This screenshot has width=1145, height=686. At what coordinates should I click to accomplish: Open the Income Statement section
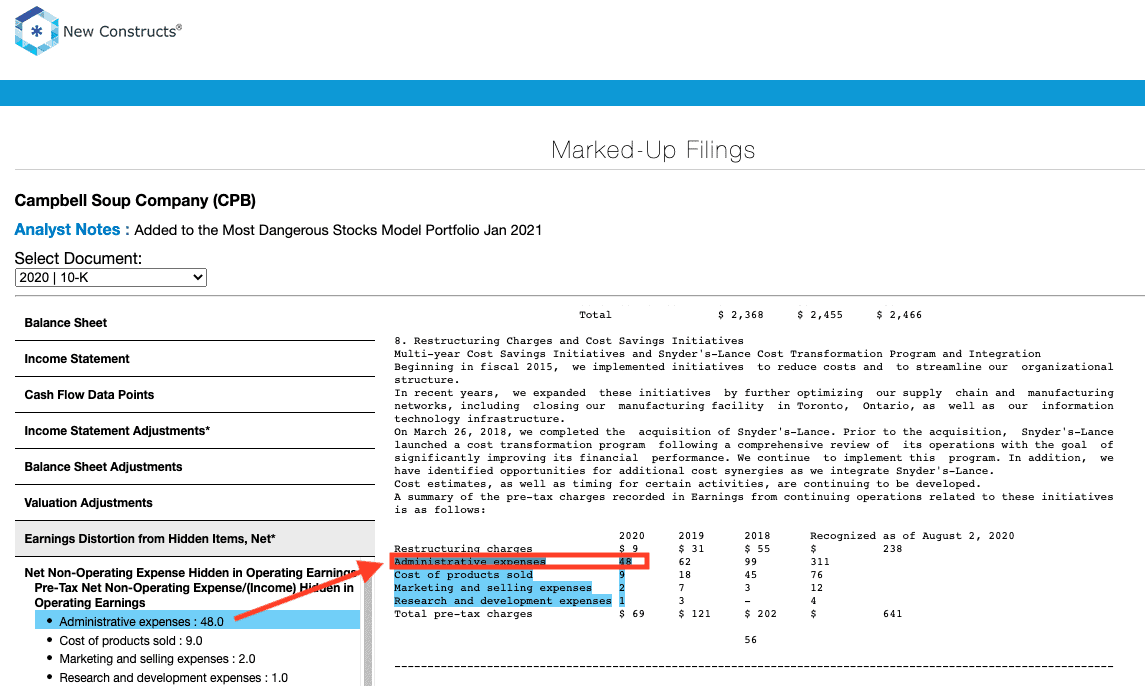coord(195,359)
